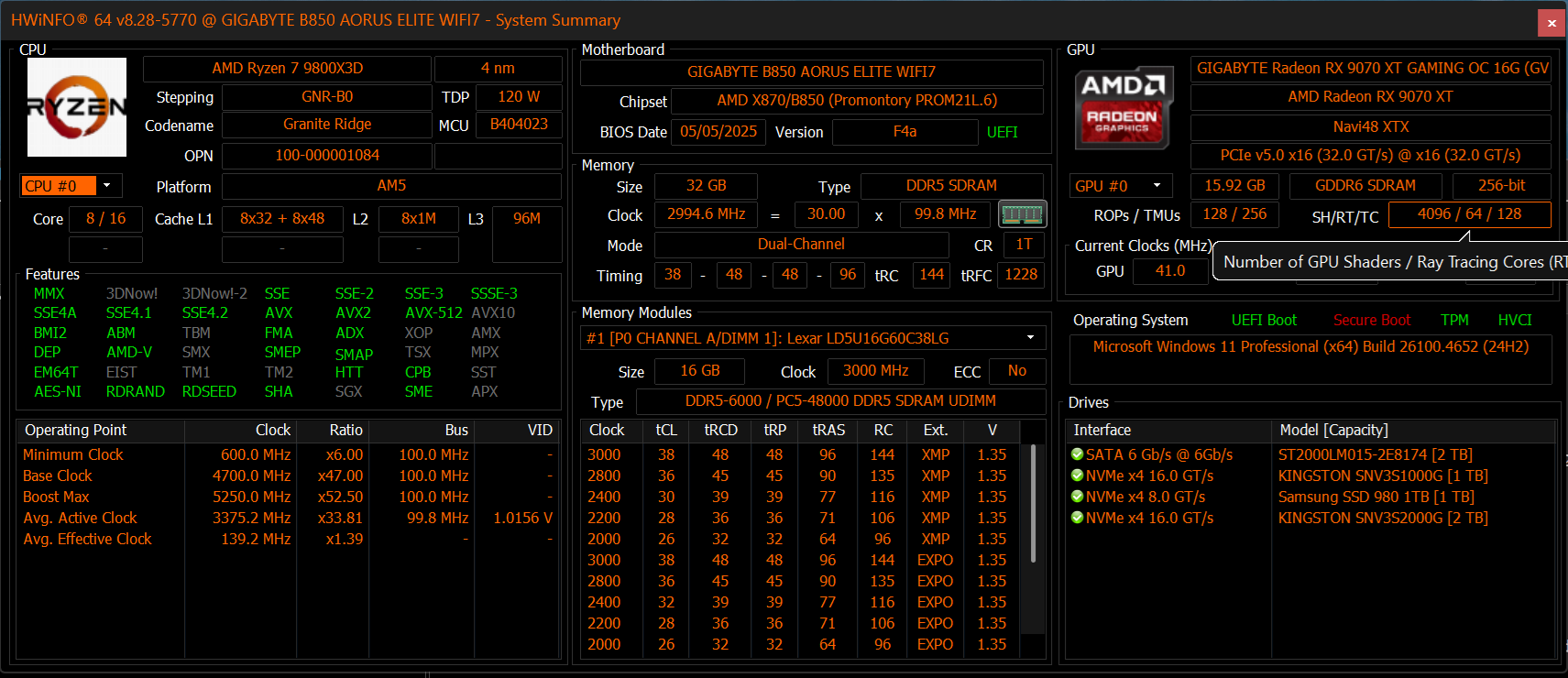Click the GIGABYTE B850 AORUS motherboard field
The height and width of the screenshot is (678, 1568).
811,71
